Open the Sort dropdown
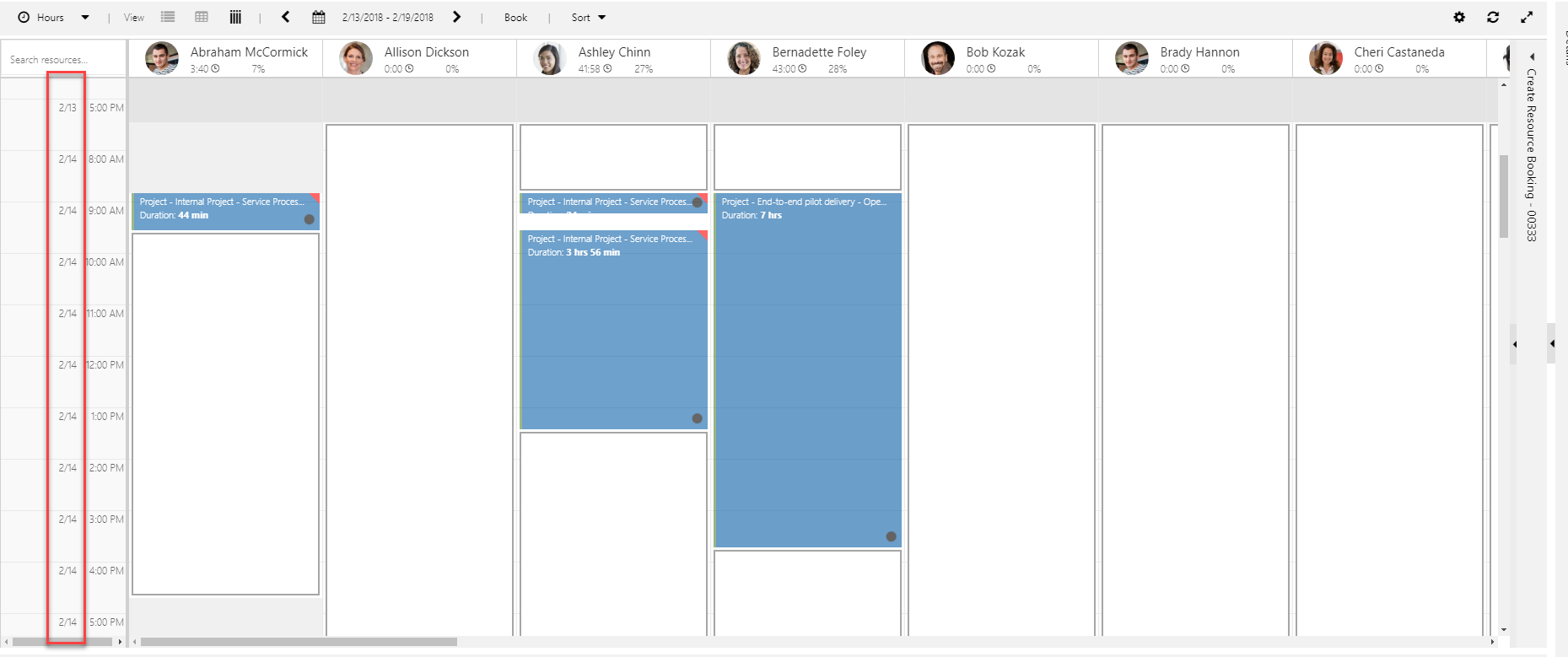The height and width of the screenshot is (657, 1568). (588, 17)
